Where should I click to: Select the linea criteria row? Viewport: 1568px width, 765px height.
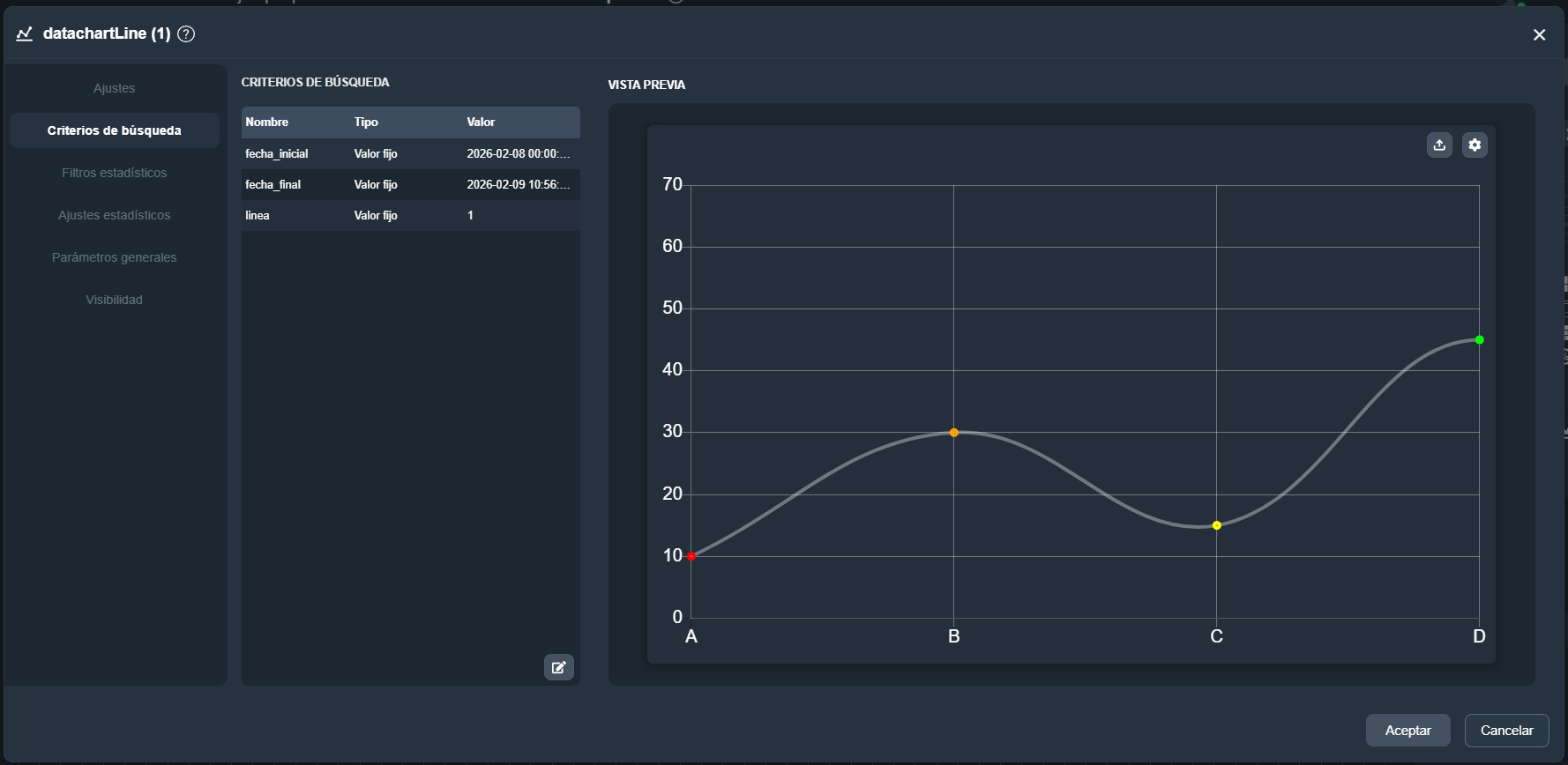tap(410, 215)
